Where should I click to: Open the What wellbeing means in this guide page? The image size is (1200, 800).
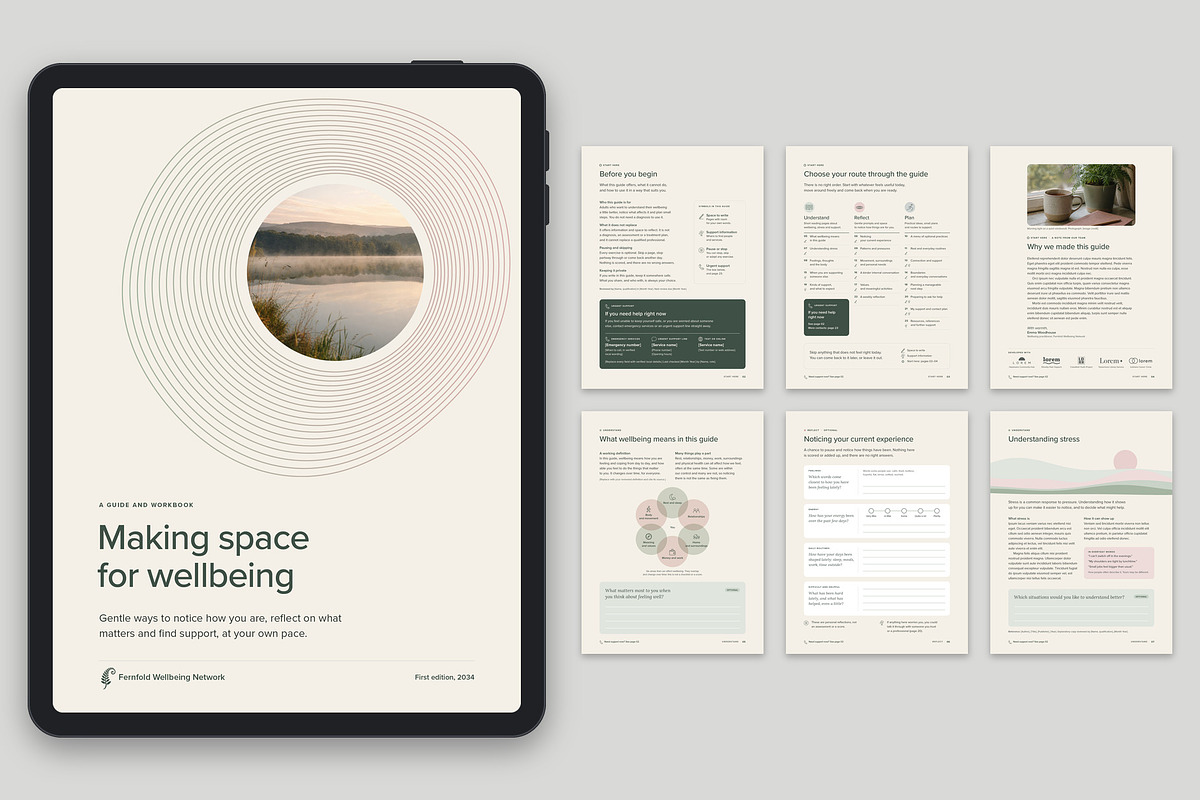672,532
